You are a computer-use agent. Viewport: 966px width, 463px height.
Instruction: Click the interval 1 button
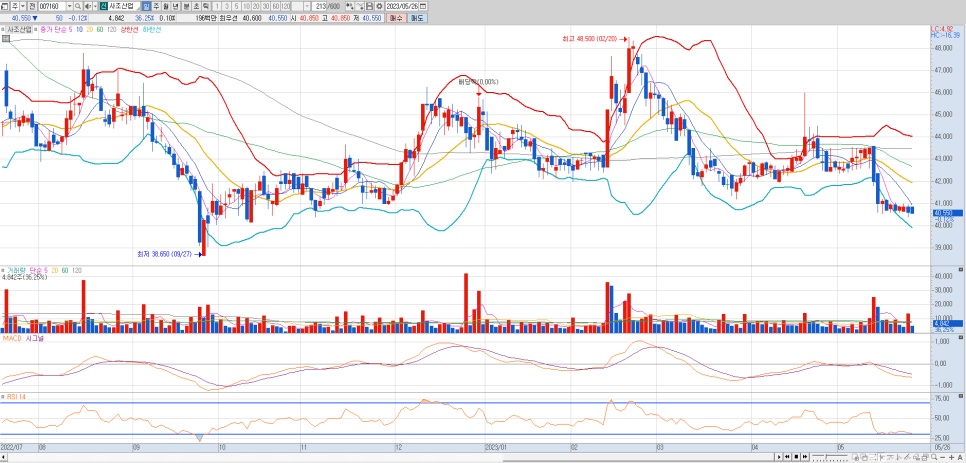coord(217,6)
